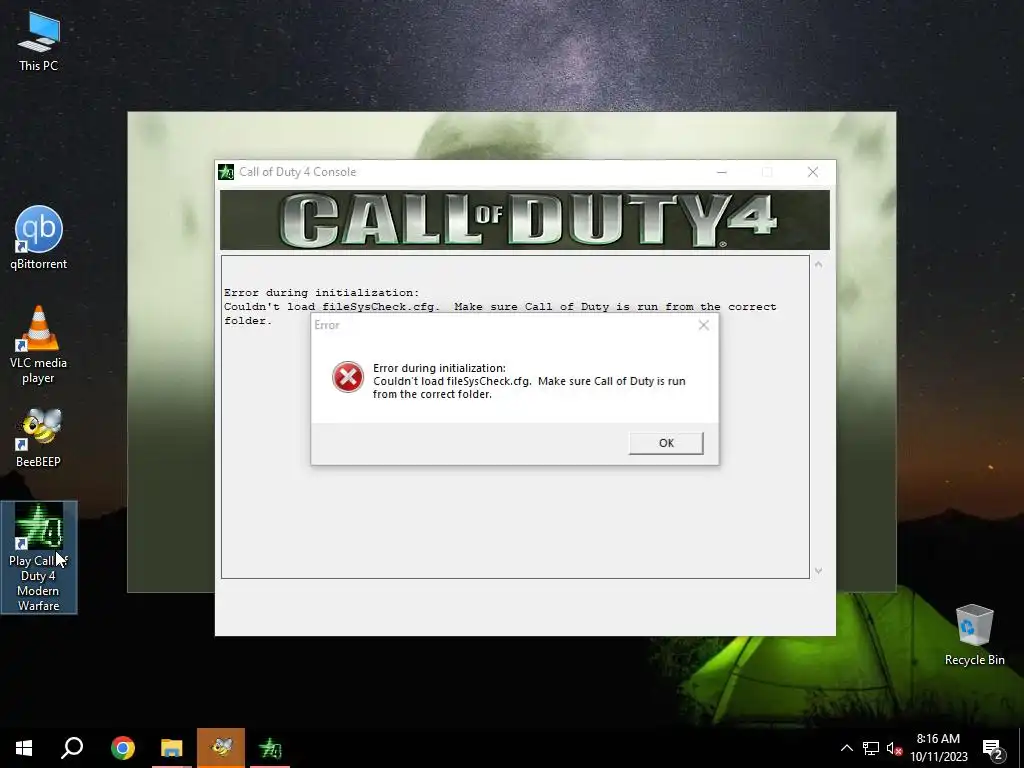The width and height of the screenshot is (1024, 768).
Task: Click the Call of Duty 4 banner image
Action: tap(524, 220)
